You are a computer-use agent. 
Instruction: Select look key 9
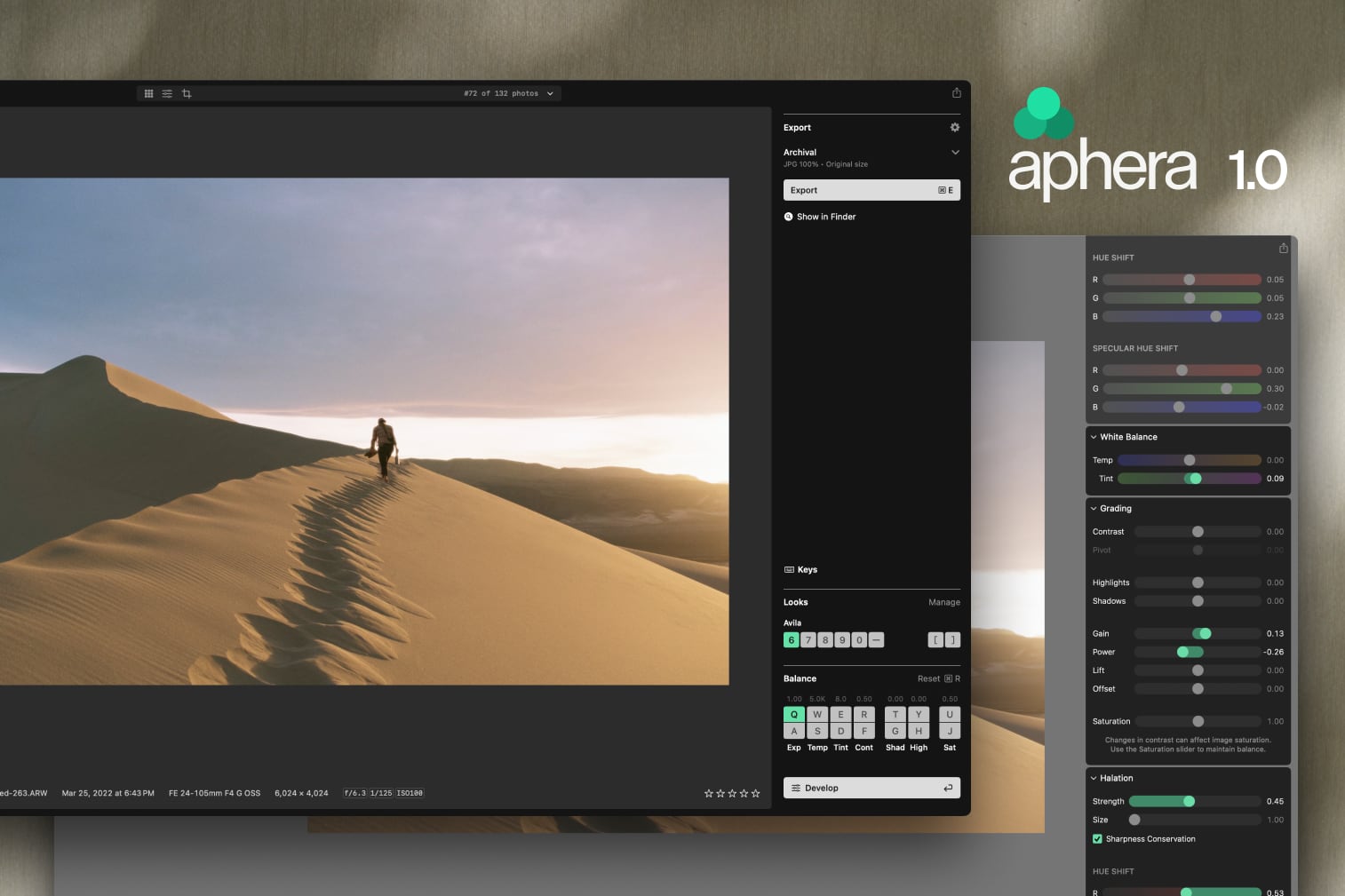[842, 639]
